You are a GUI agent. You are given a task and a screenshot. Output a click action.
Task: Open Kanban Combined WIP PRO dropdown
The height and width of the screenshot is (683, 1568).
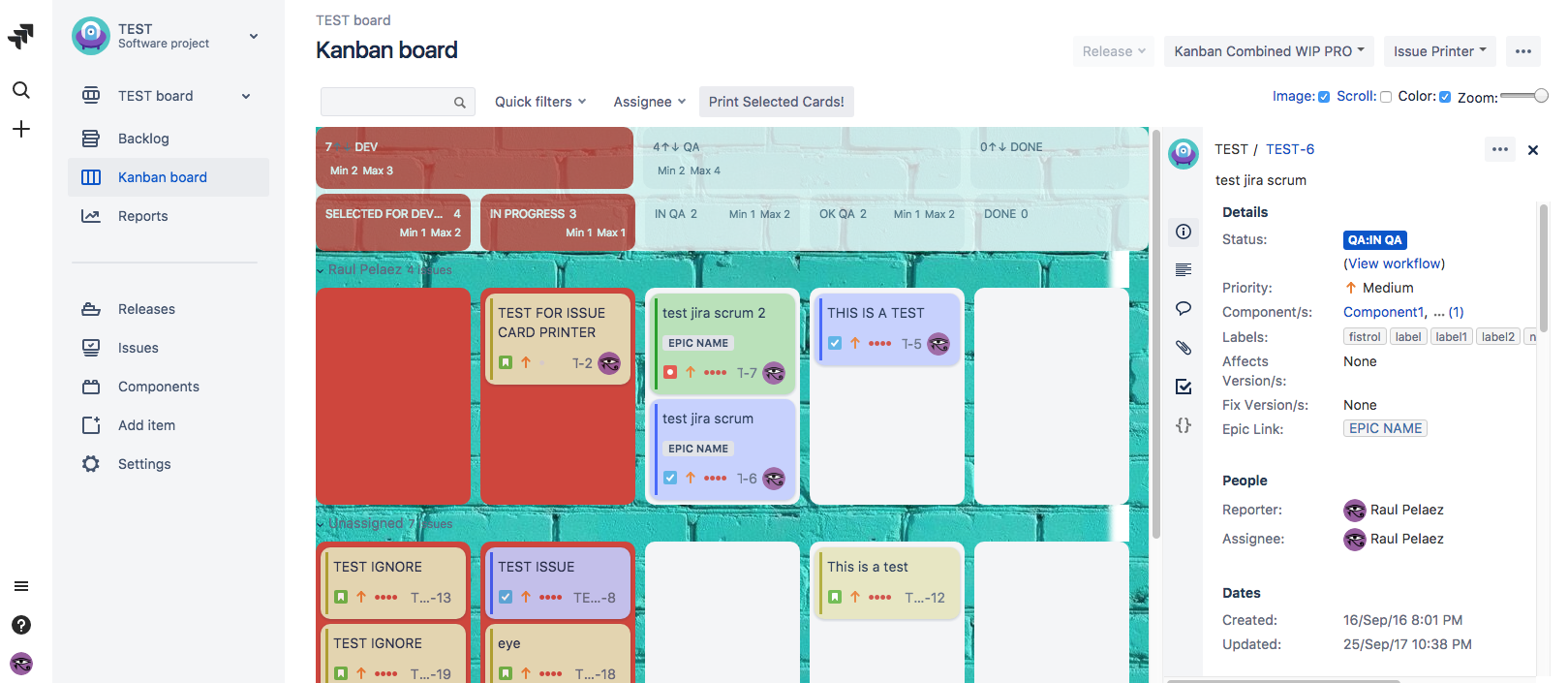click(x=1269, y=51)
